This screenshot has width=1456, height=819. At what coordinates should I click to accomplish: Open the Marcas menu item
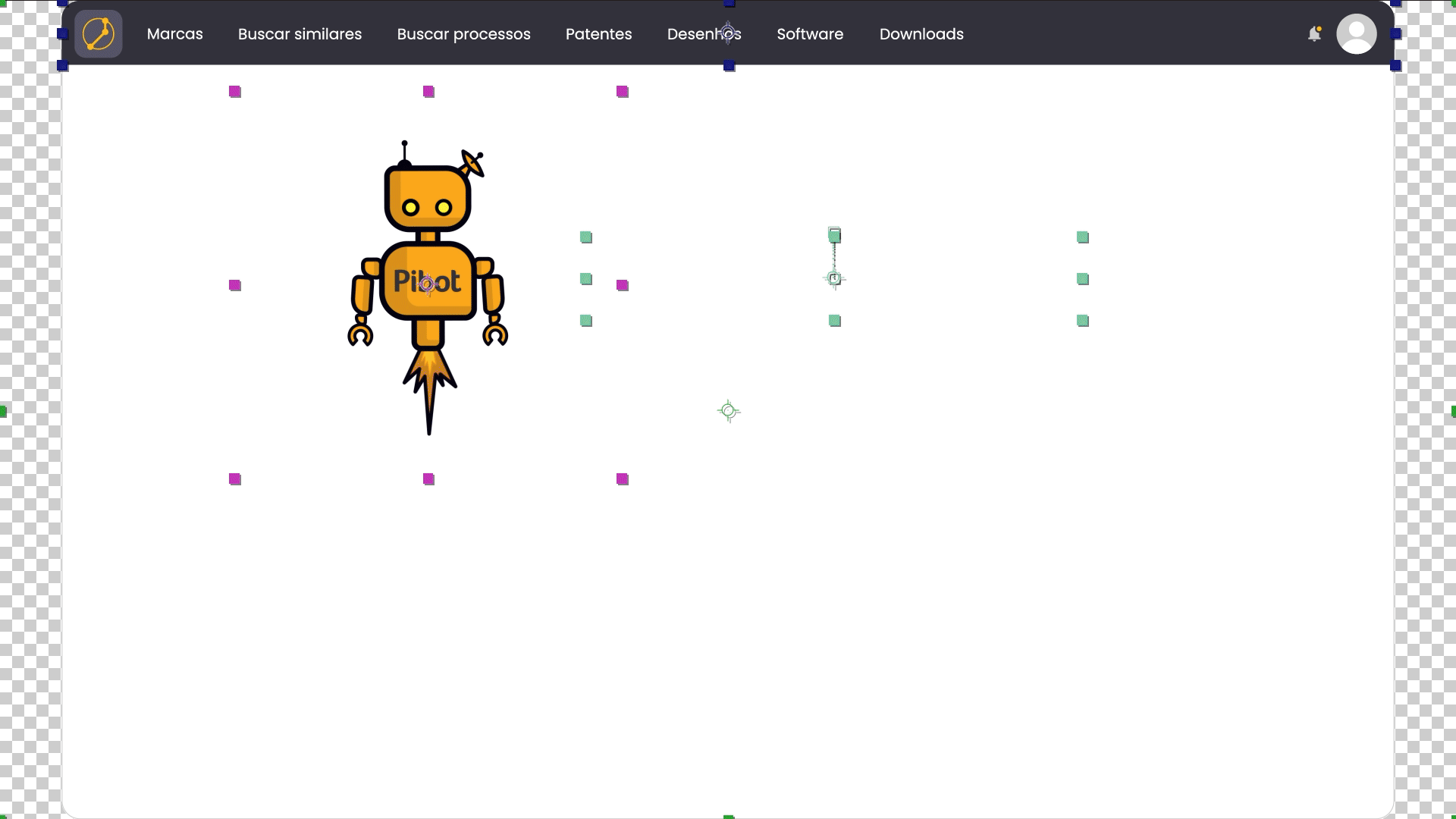tap(175, 34)
